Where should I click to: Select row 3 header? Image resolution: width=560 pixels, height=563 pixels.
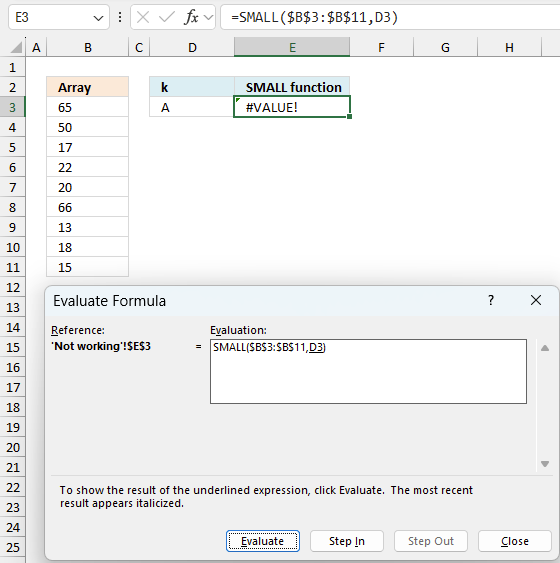(x=13, y=107)
